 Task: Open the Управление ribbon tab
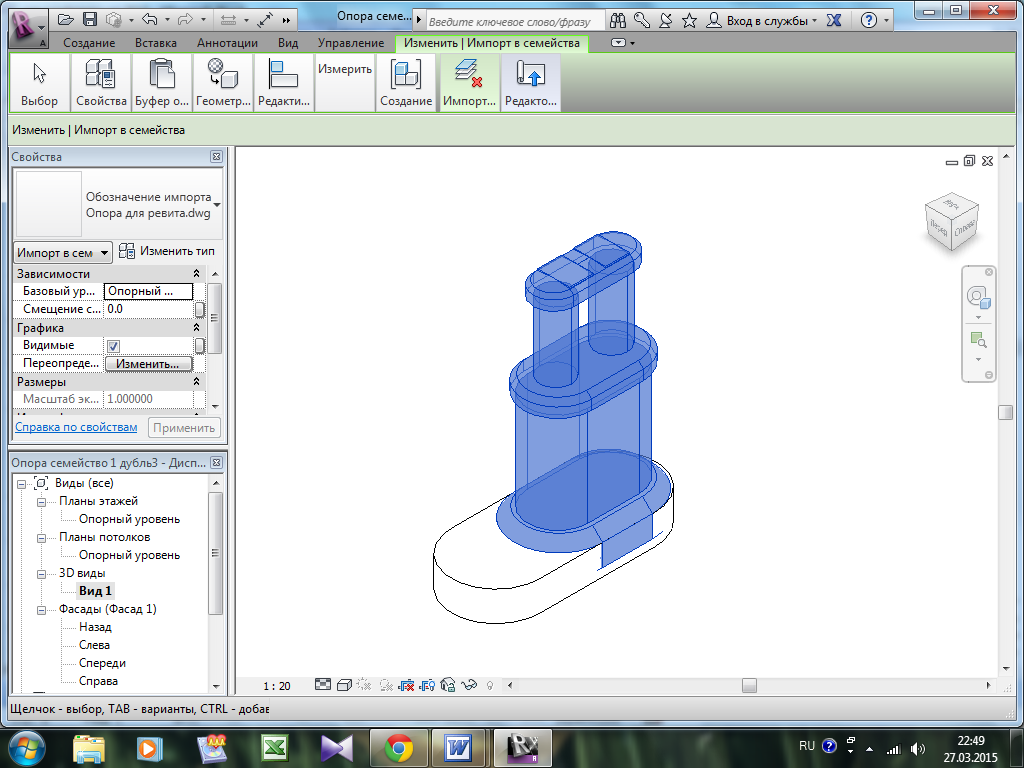350,43
